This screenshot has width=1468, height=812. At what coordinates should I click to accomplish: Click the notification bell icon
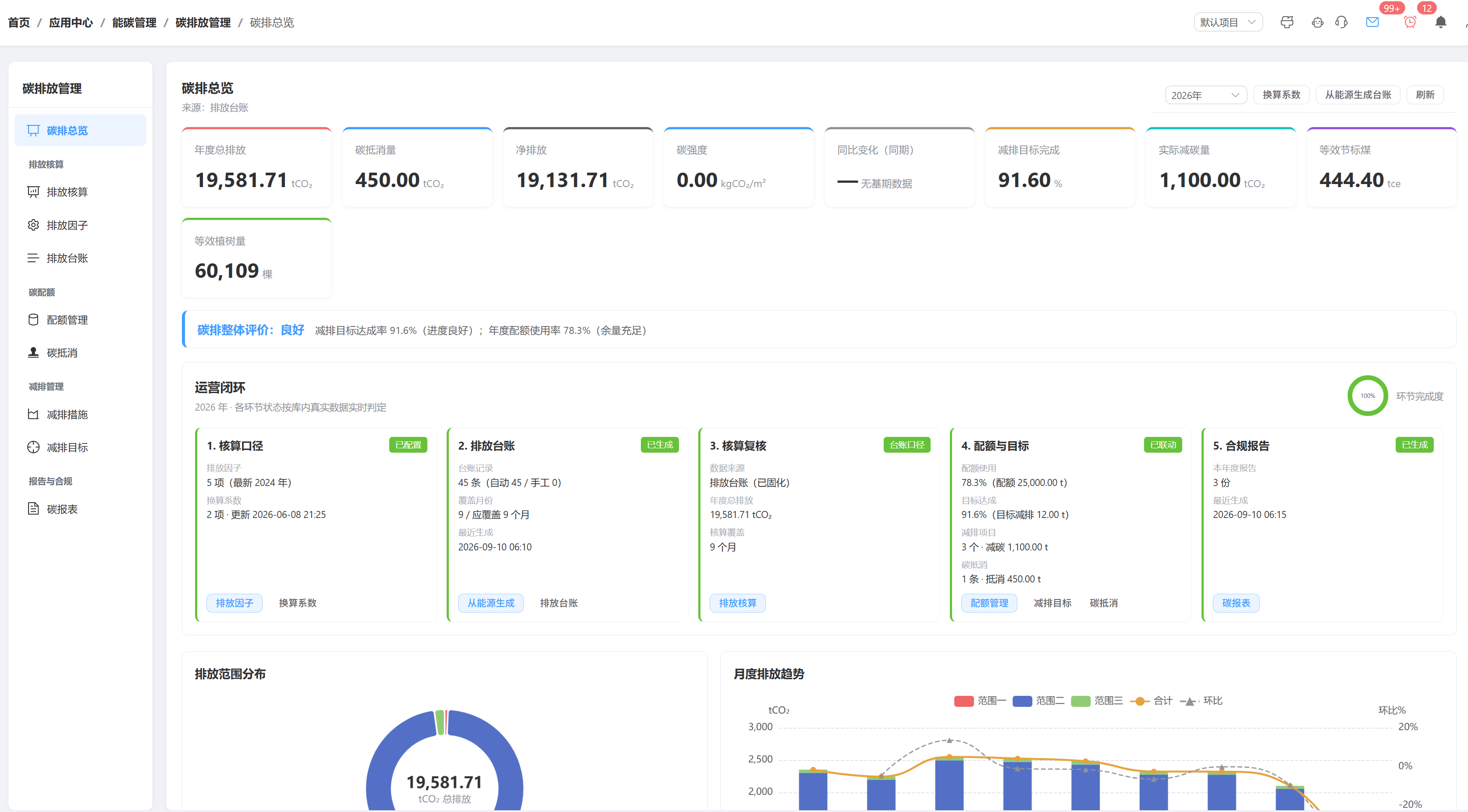point(1441,22)
